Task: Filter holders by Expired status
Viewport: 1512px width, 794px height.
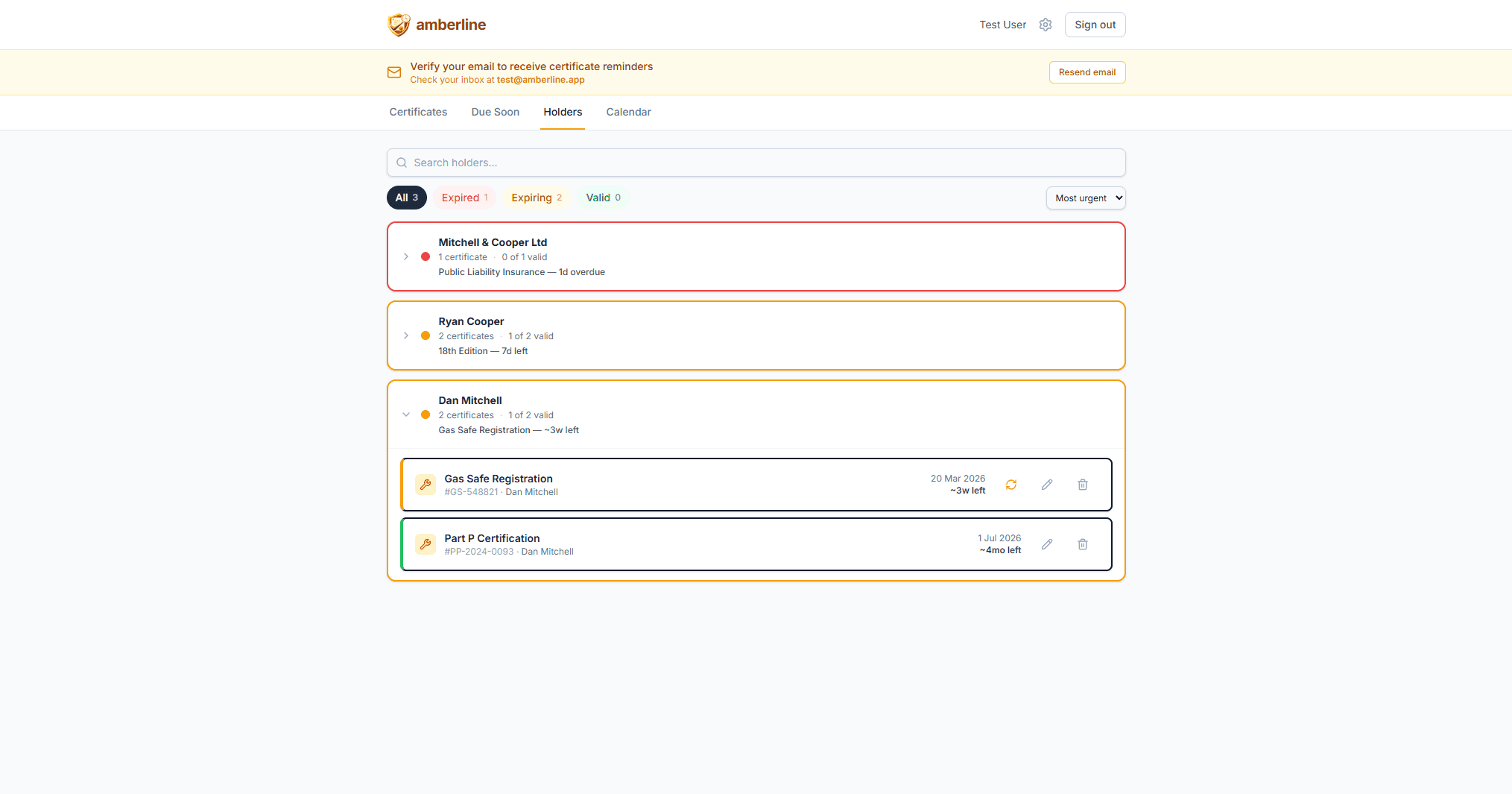Action: [464, 198]
